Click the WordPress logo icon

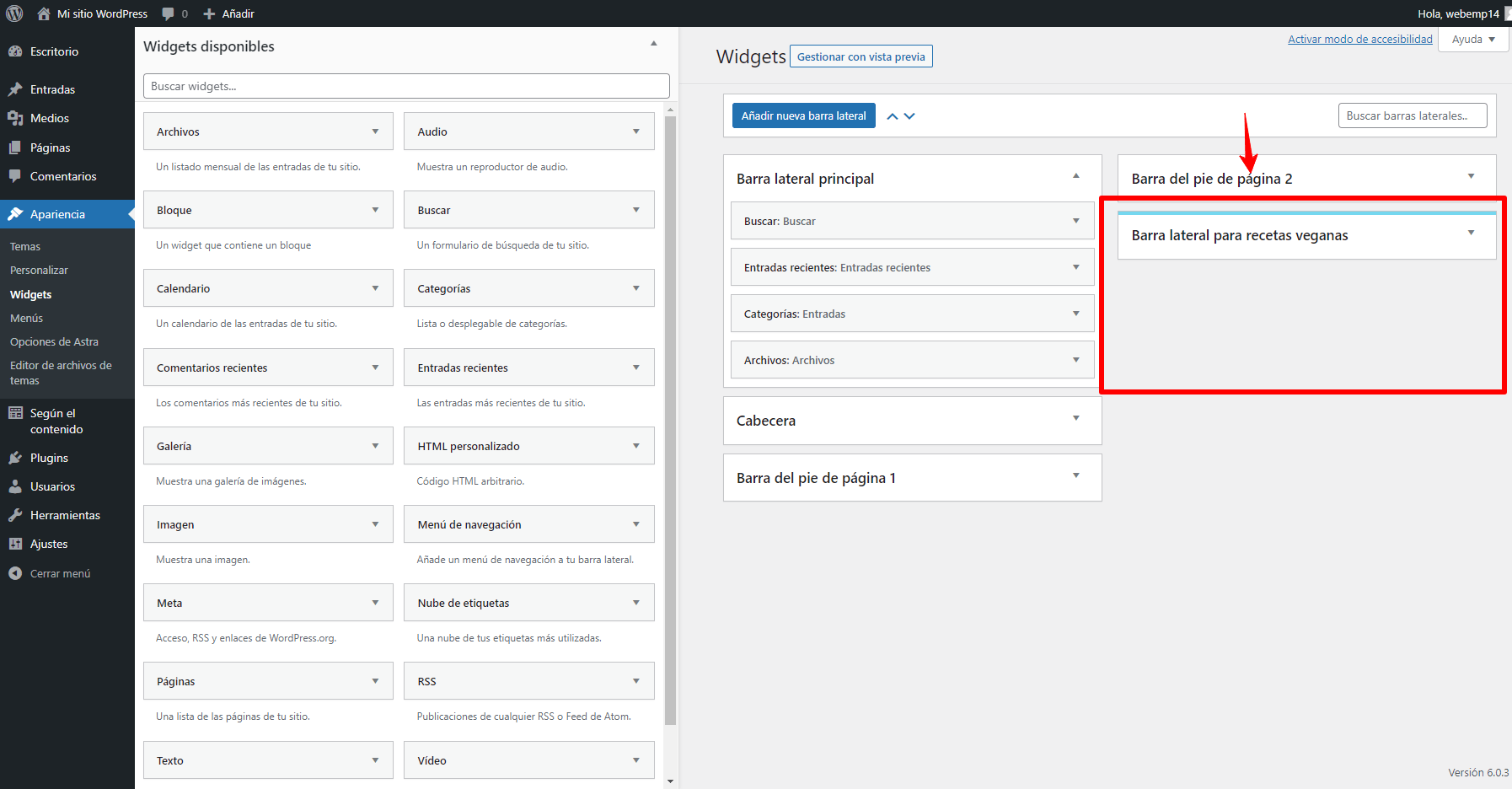[x=14, y=13]
